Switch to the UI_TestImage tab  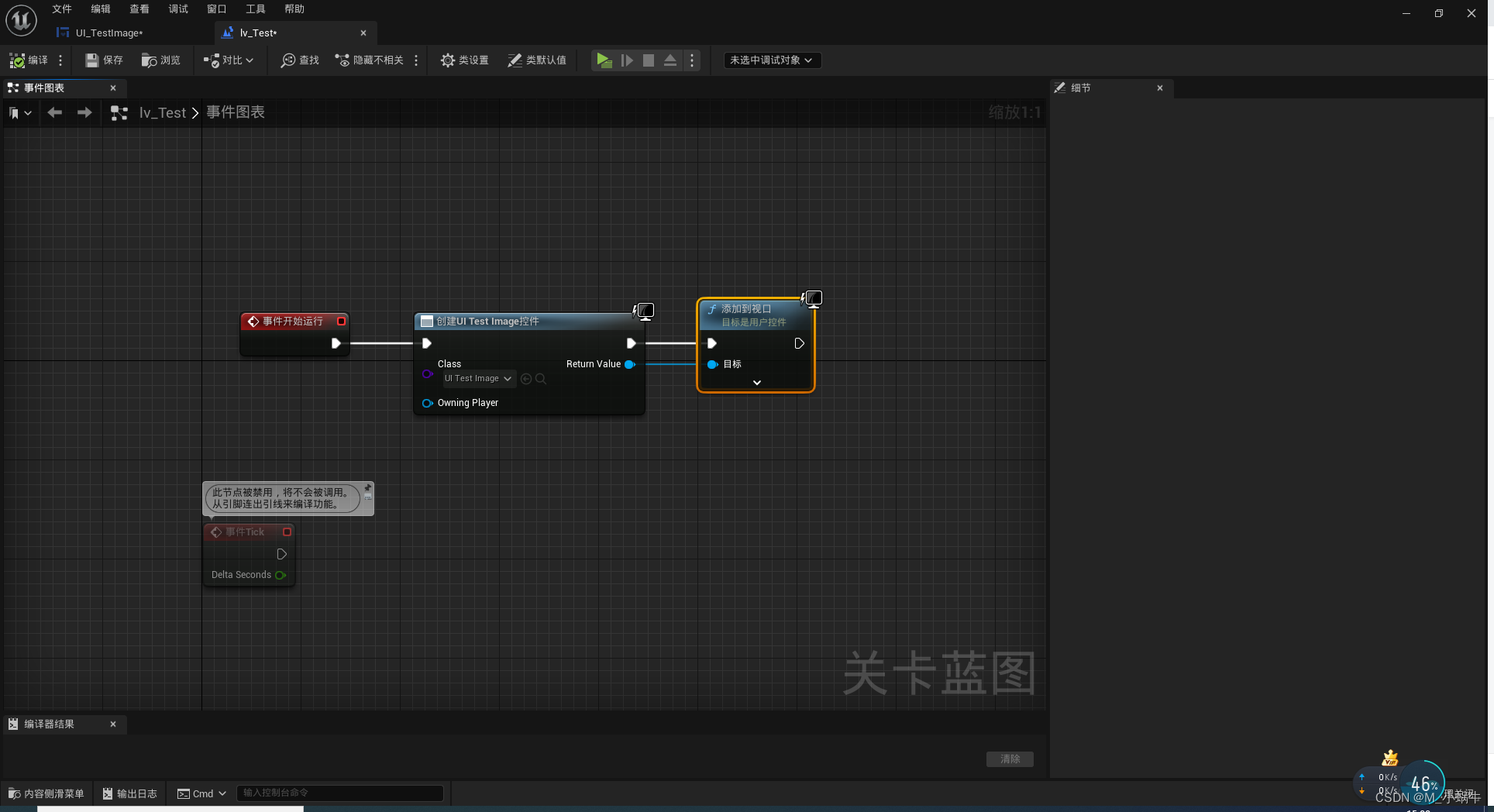[108, 33]
